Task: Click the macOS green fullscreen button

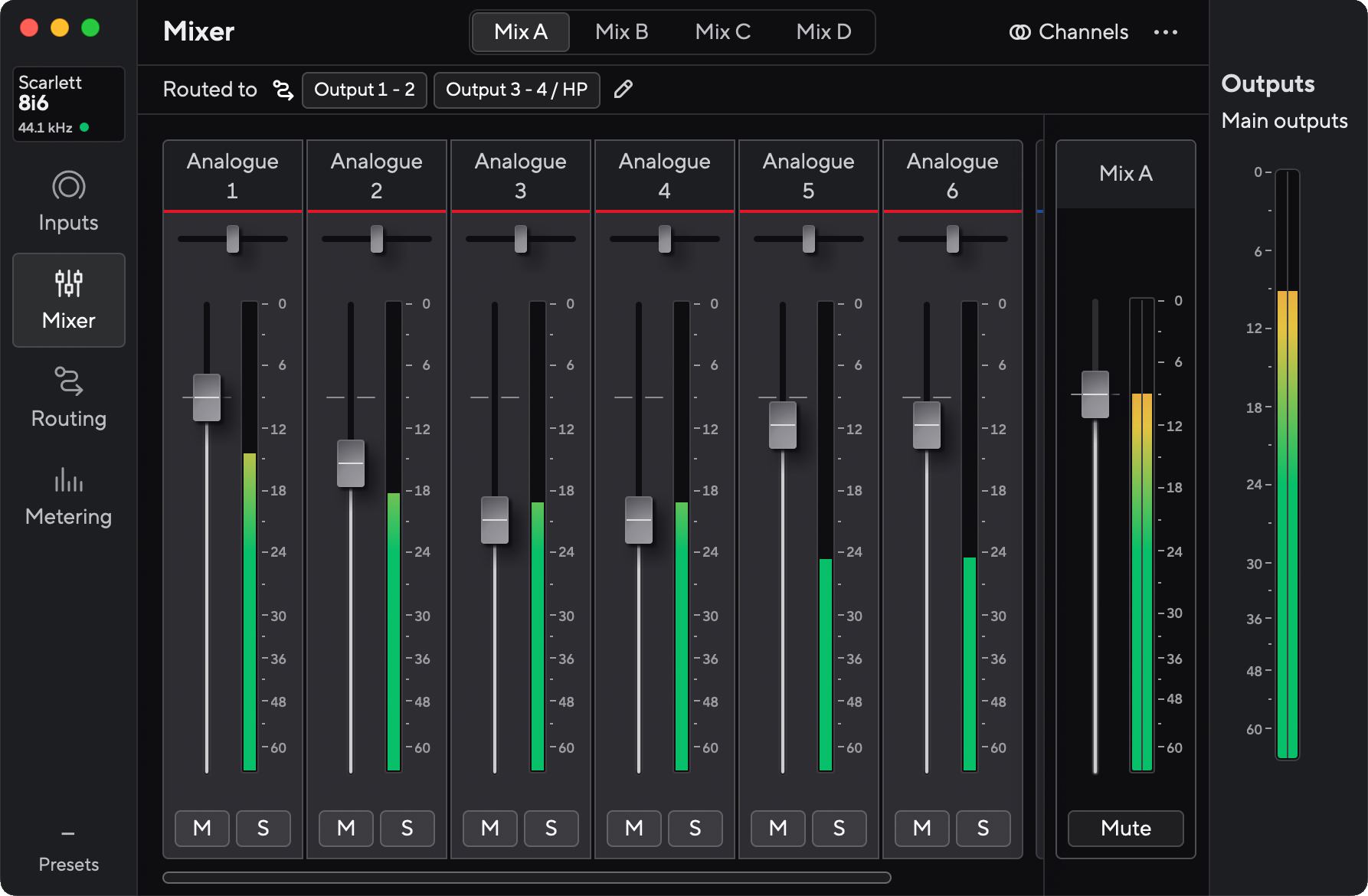Action: tap(90, 28)
